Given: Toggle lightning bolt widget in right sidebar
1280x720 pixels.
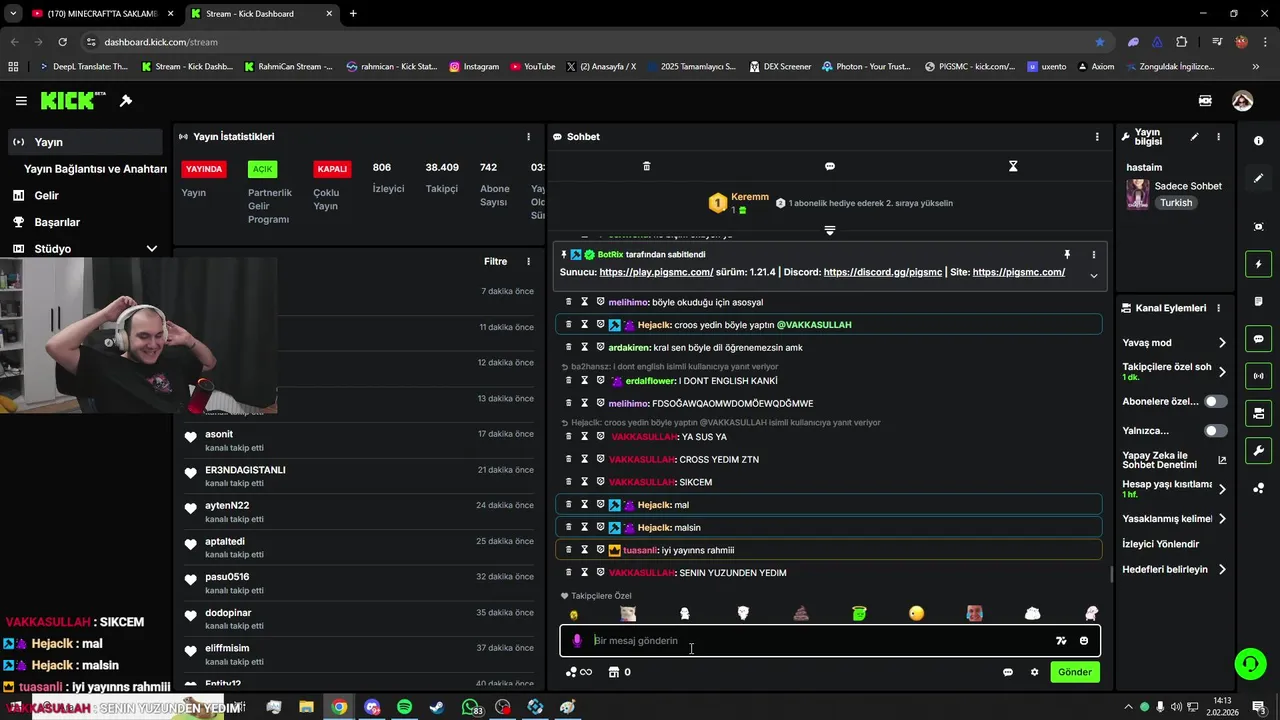Looking at the screenshot, I should click(1258, 264).
